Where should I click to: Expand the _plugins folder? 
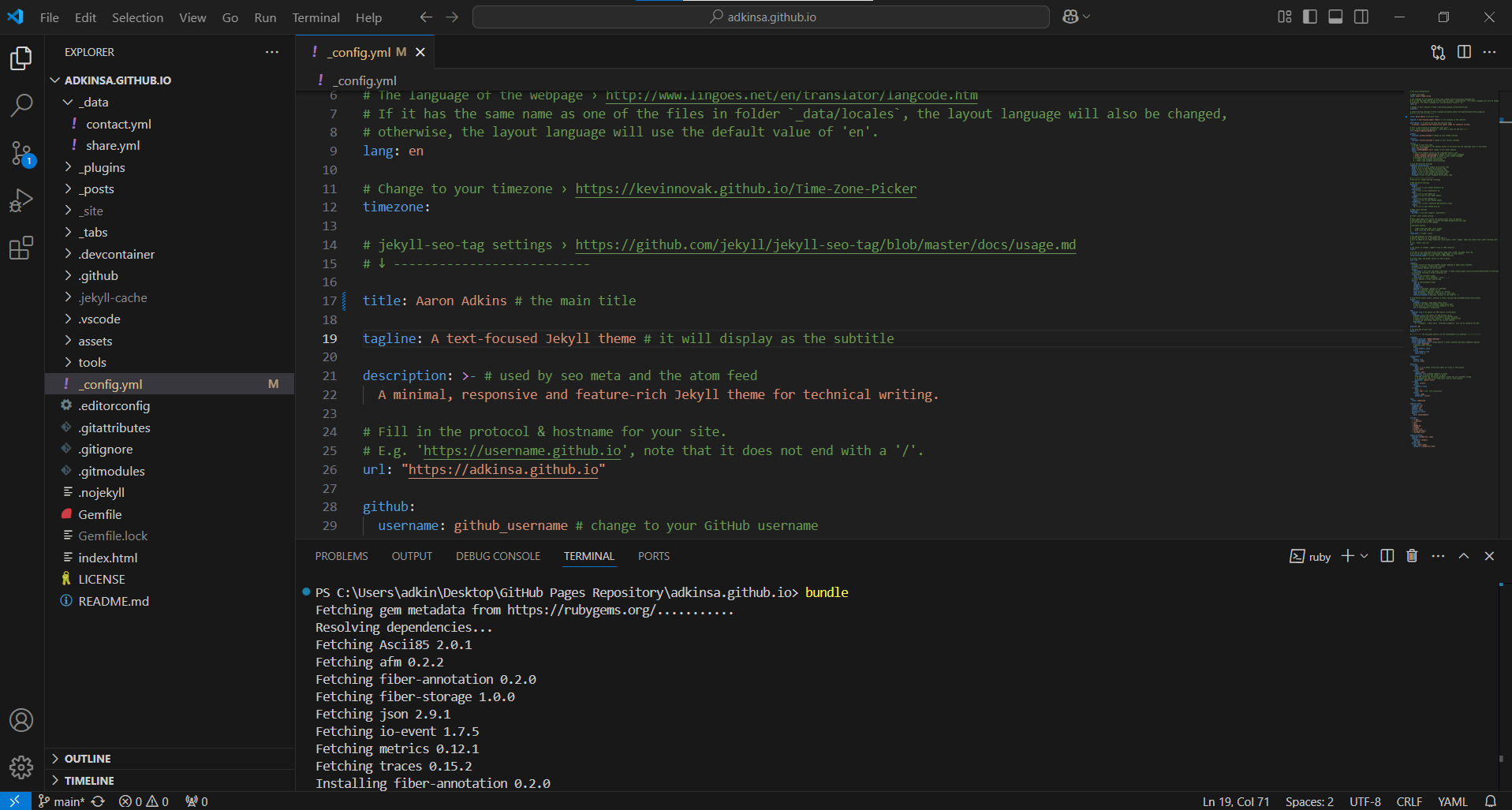[68, 167]
